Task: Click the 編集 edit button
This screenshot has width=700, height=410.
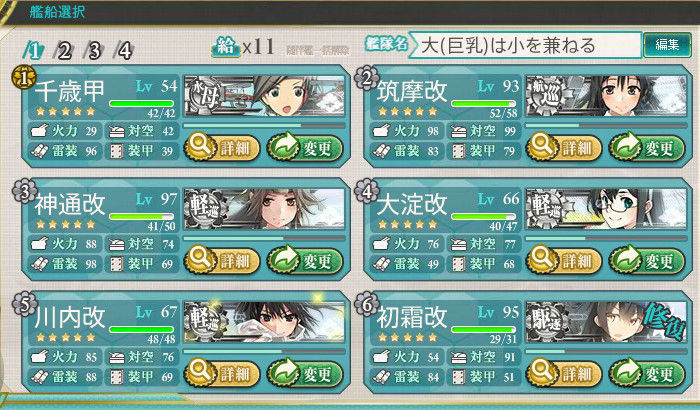Action: point(667,45)
